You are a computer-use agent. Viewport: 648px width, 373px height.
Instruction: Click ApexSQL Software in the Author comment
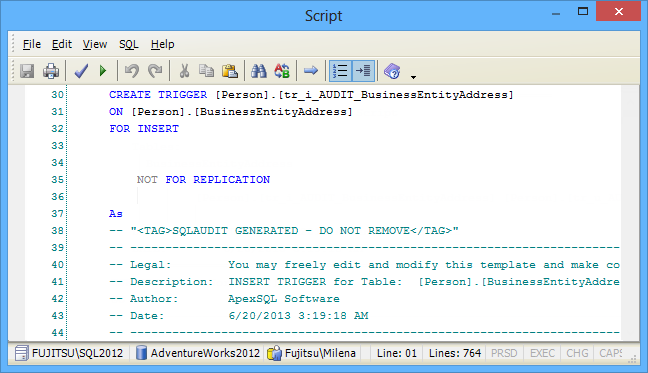click(x=284, y=299)
